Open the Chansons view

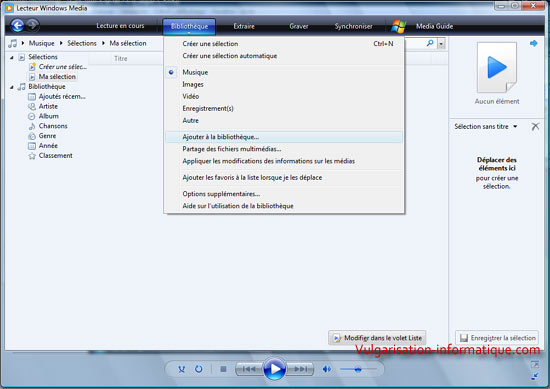click(x=53, y=126)
